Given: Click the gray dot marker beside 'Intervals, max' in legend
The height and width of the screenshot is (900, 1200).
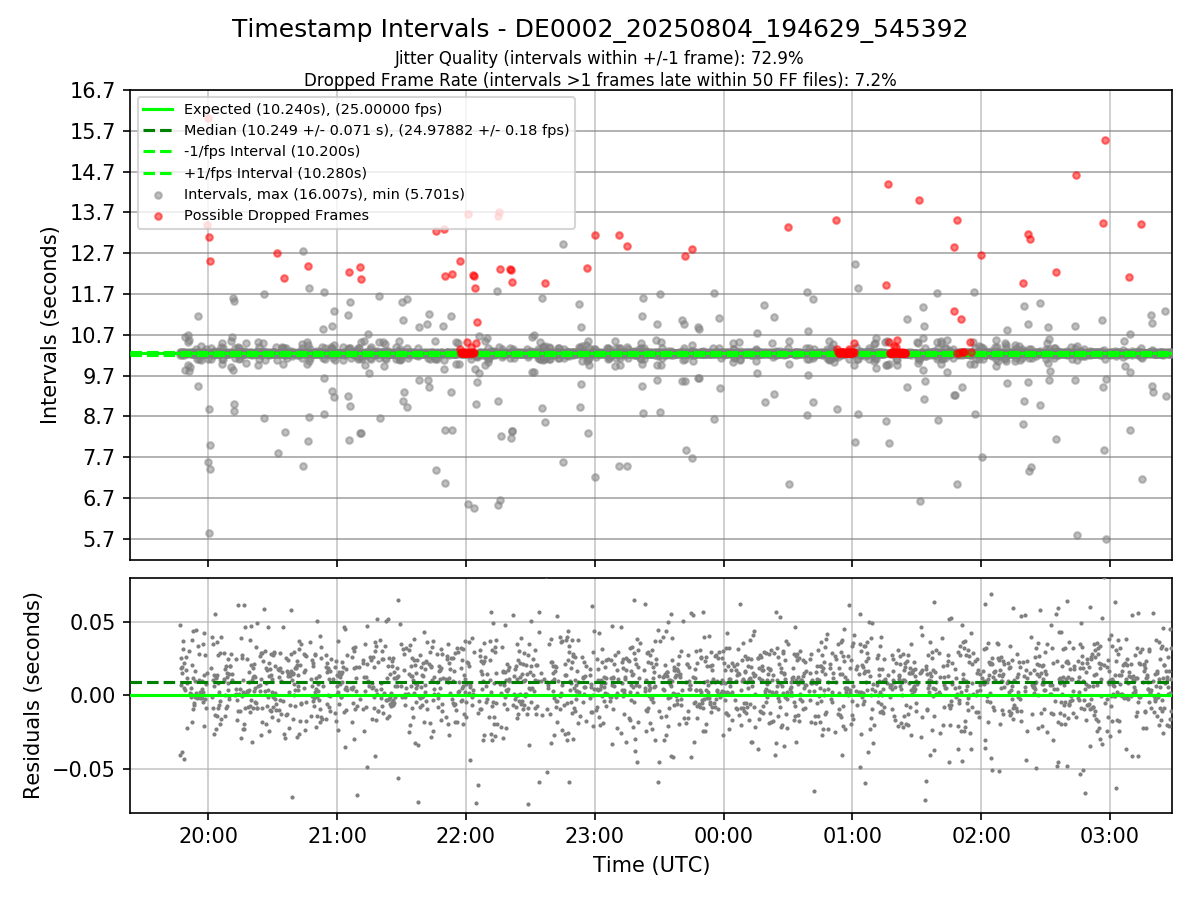Looking at the screenshot, I should point(158,194).
